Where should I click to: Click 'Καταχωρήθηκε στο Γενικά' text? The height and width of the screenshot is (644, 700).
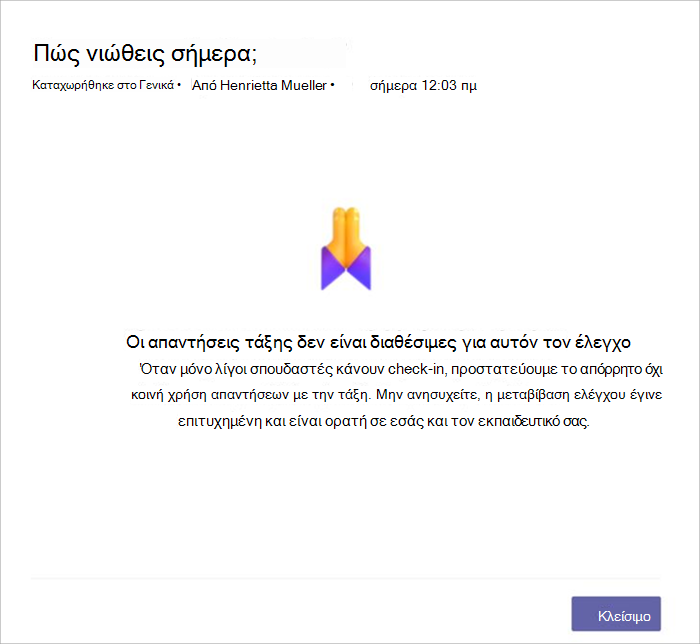103,85
